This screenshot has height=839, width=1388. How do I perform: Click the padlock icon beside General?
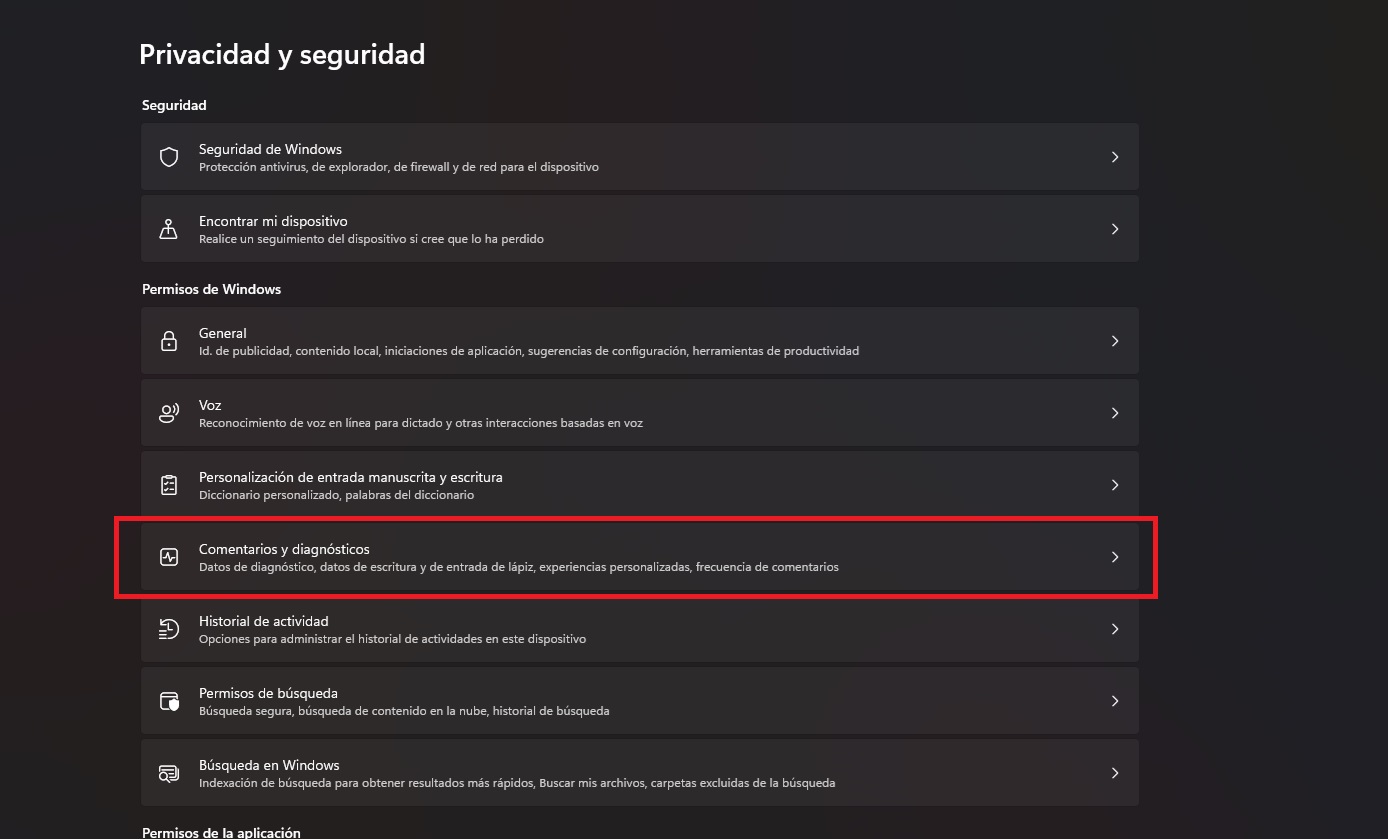coord(169,341)
